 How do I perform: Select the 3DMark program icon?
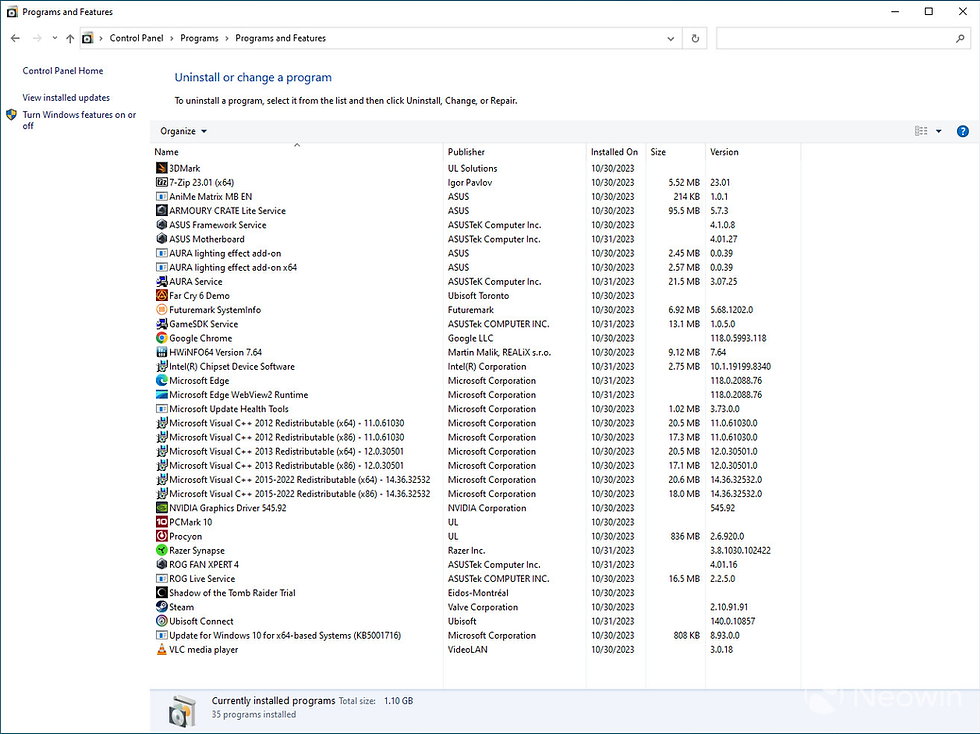161,168
